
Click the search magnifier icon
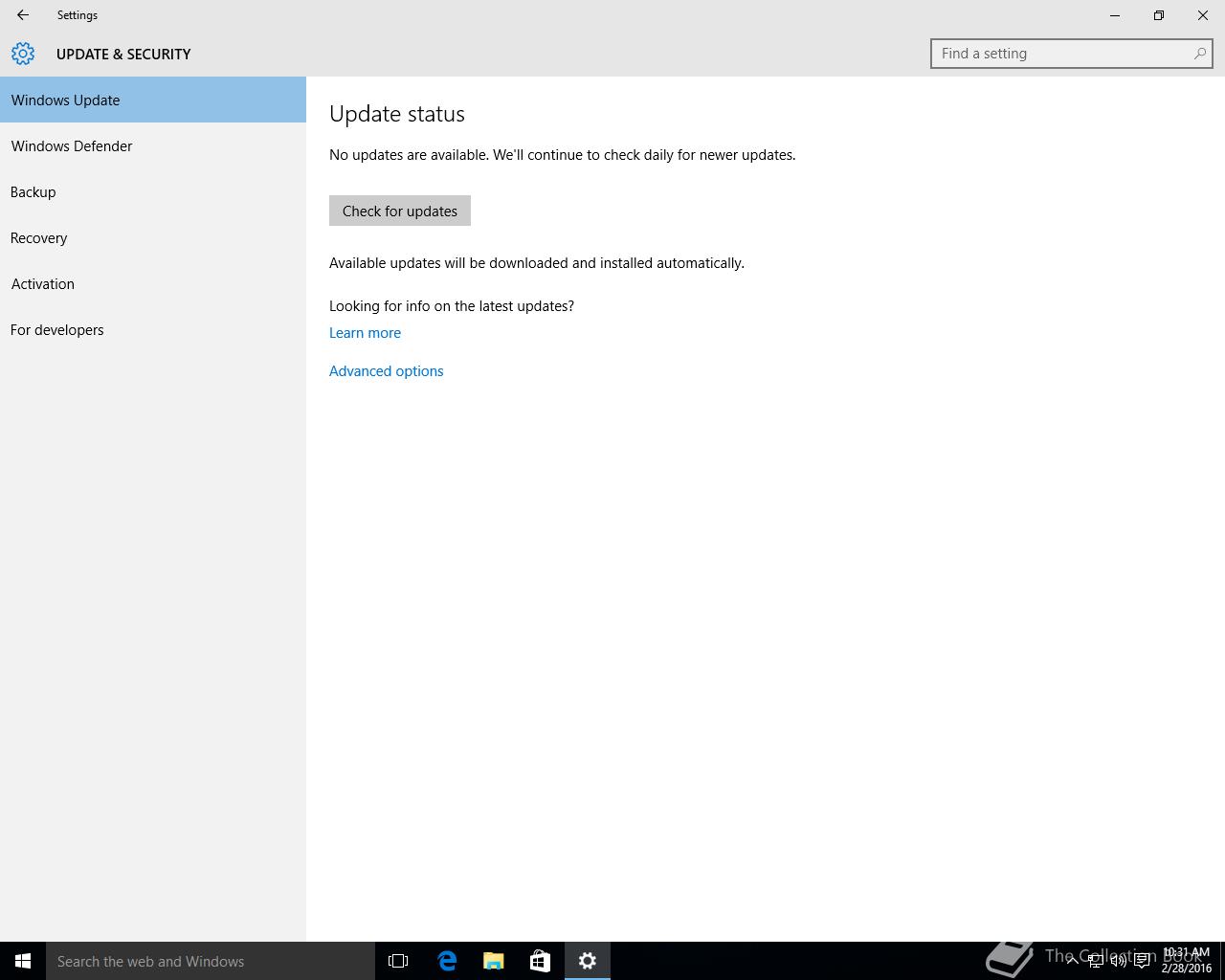1199,54
